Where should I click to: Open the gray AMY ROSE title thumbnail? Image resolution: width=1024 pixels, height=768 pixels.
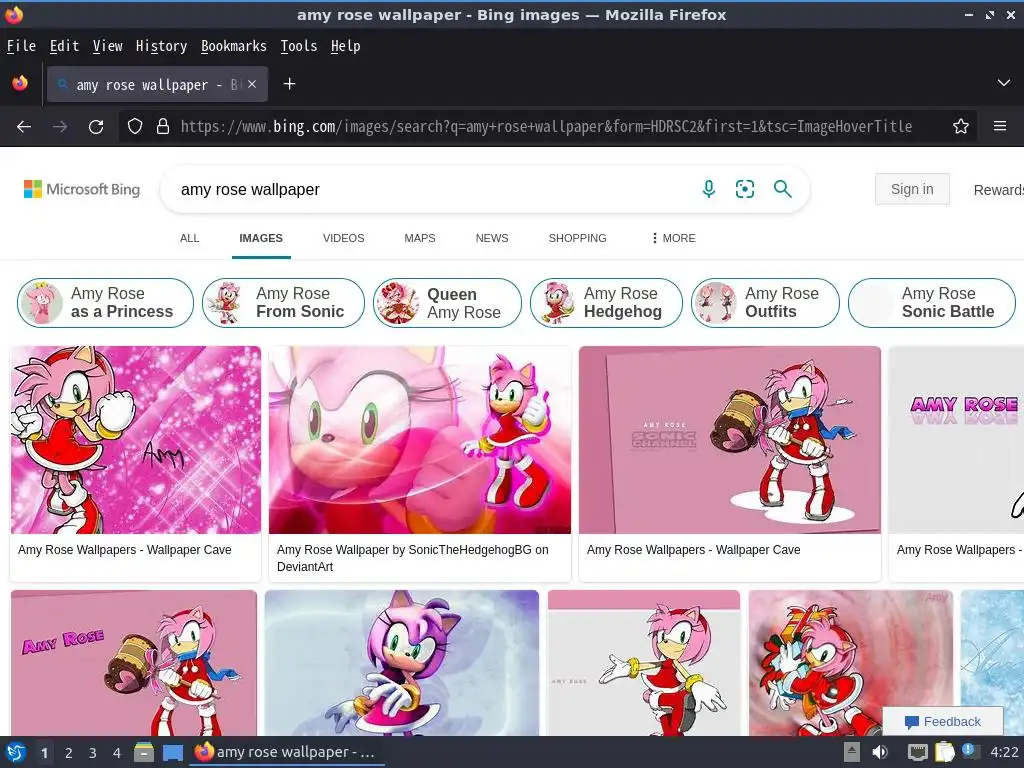957,440
